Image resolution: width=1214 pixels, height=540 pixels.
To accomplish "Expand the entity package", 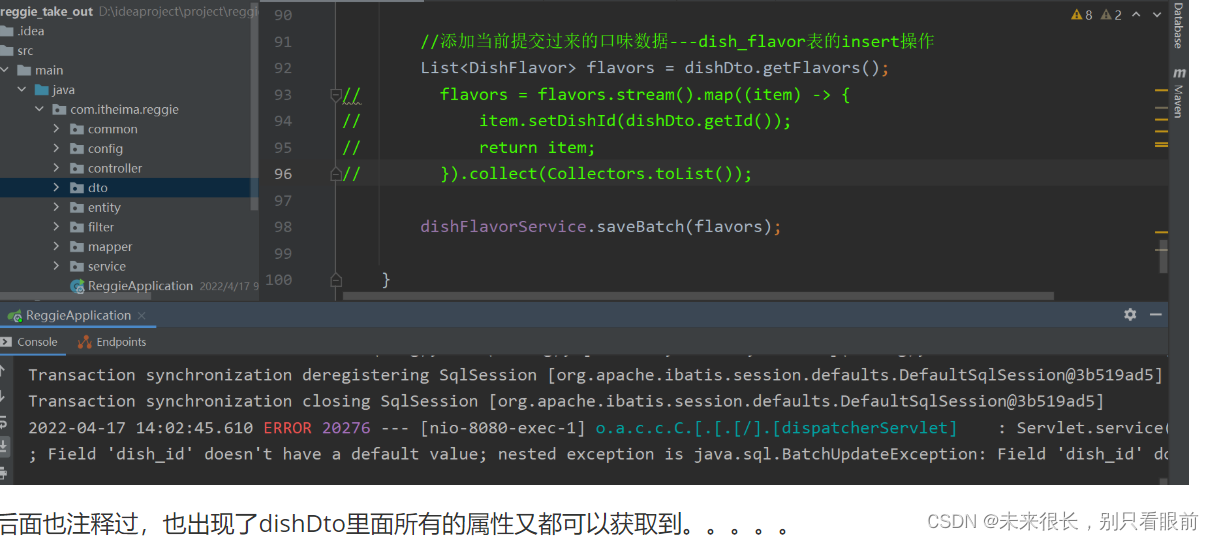I will (x=57, y=207).
